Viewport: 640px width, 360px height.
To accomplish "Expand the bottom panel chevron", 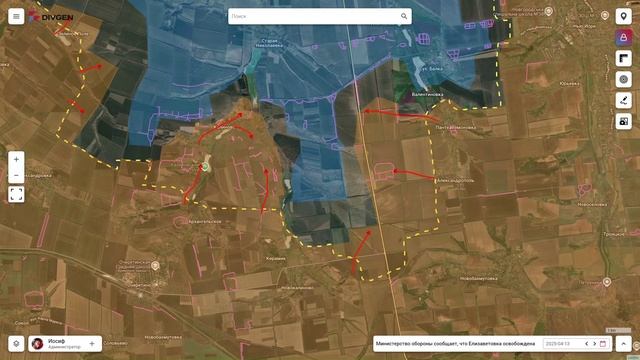I will [623, 344].
